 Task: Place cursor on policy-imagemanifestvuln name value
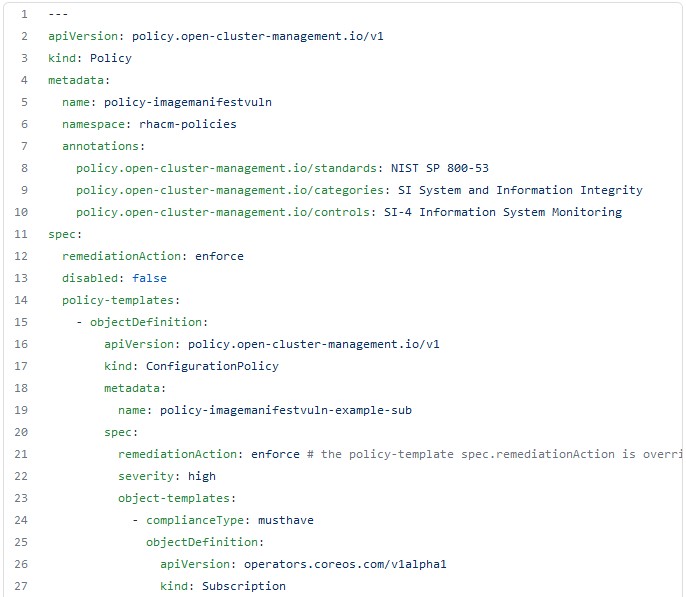pyautogui.click(x=188, y=102)
